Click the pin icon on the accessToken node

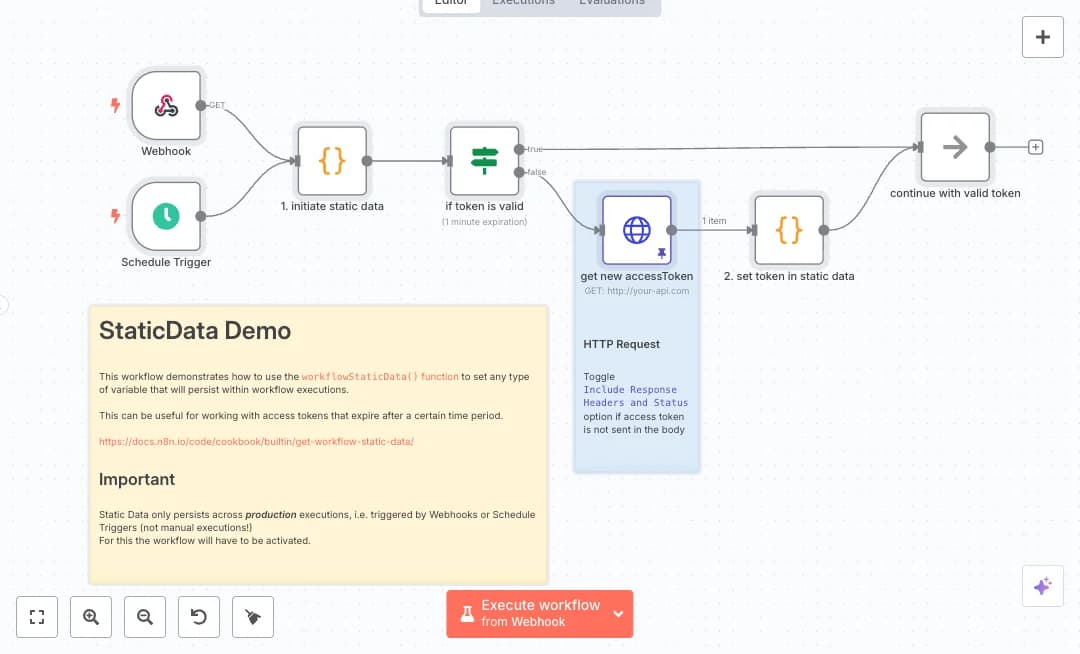coord(662,251)
